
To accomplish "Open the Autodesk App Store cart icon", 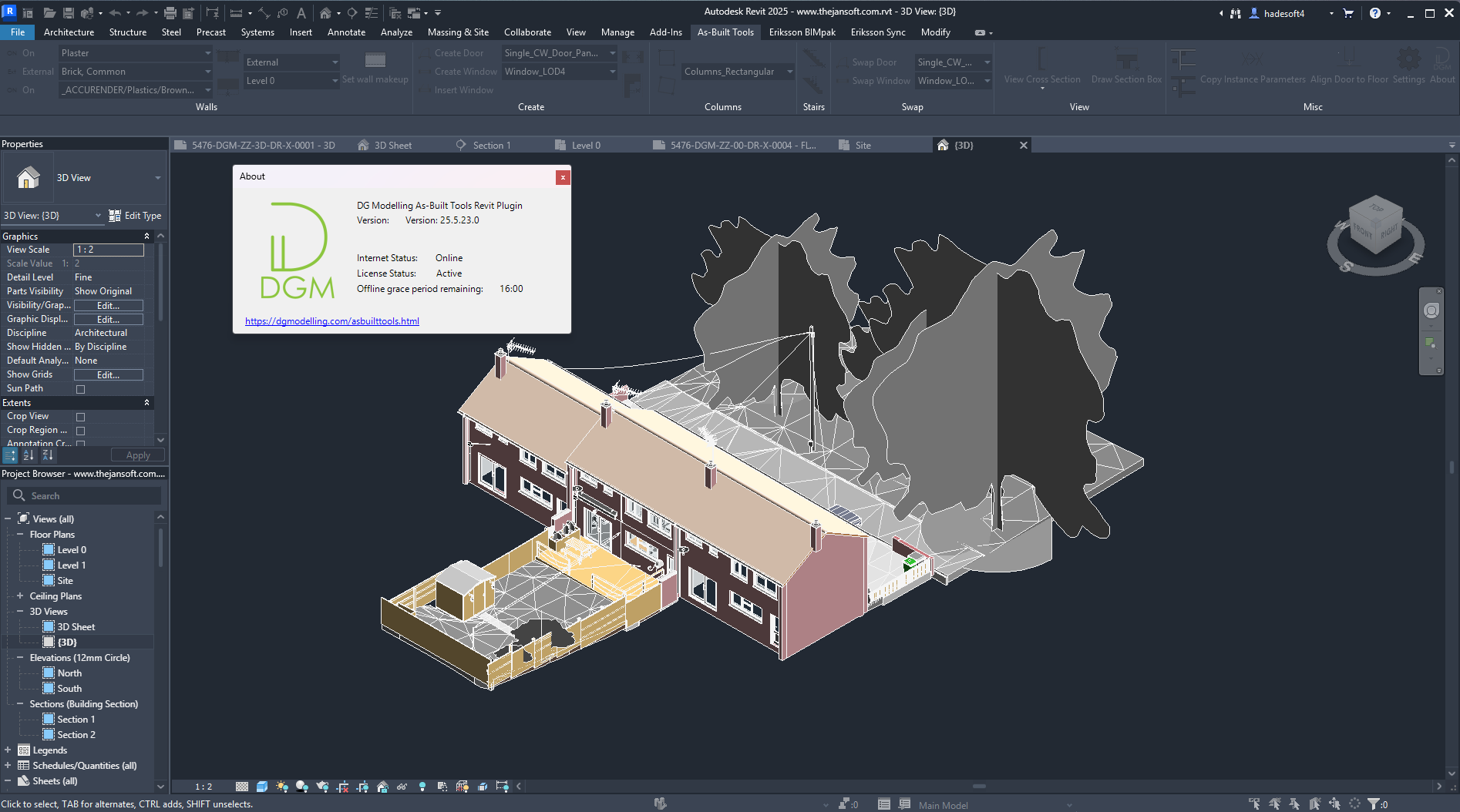I will 1348,13.
